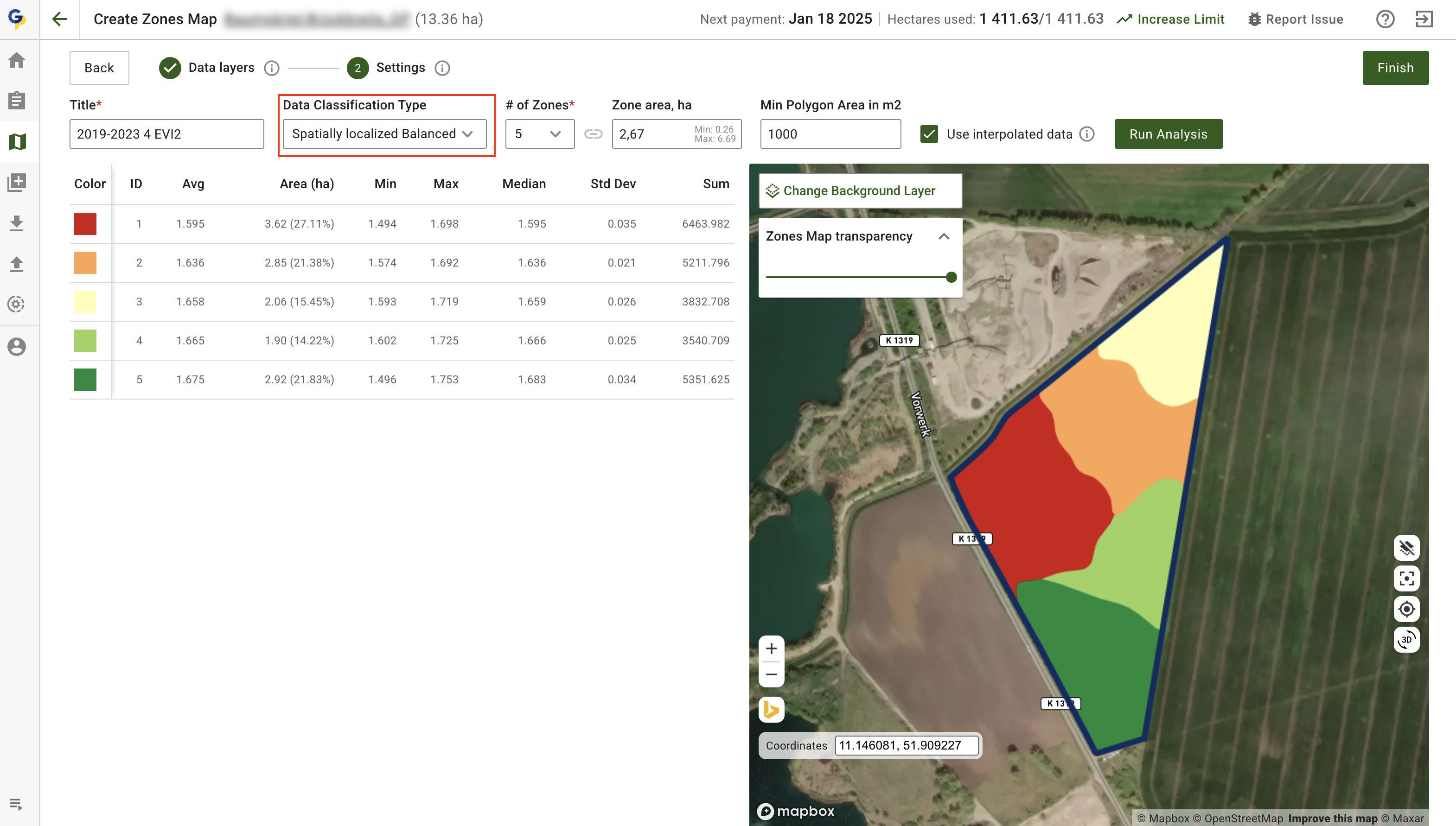Hide map layers with crossed-out layers icon
This screenshot has height=826, width=1456.
pyautogui.click(x=1406, y=548)
